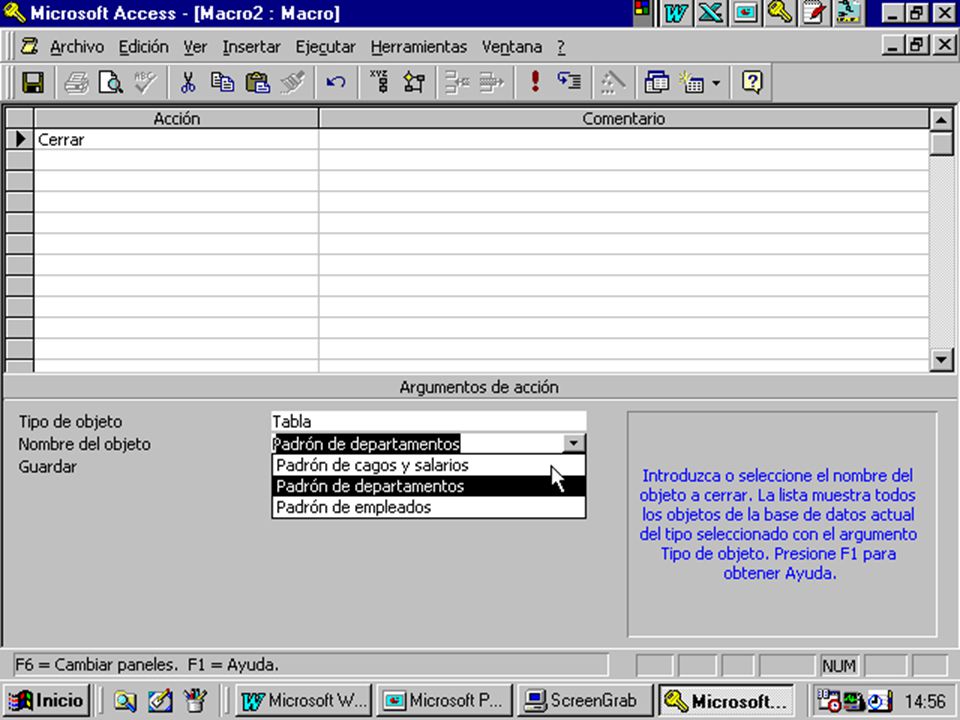Click the Print toolbar icon
The width and height of the screenshot is (960, 720).
(x=77, y=82)
